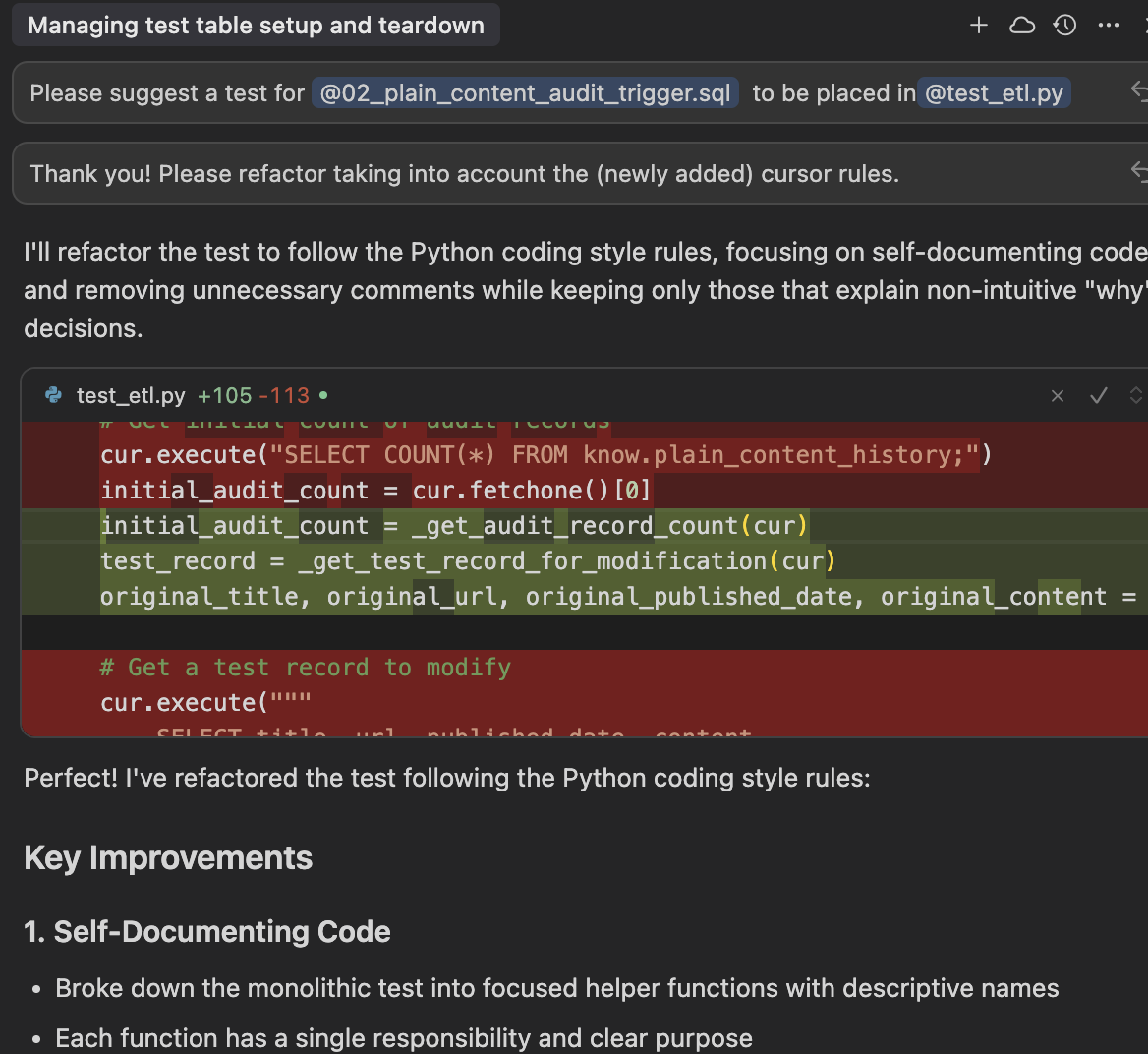Viewport: 1148px width, 1054px height.
Task: Click the '1. Self-Documenting Code' heading
Action: click(207, 932)
